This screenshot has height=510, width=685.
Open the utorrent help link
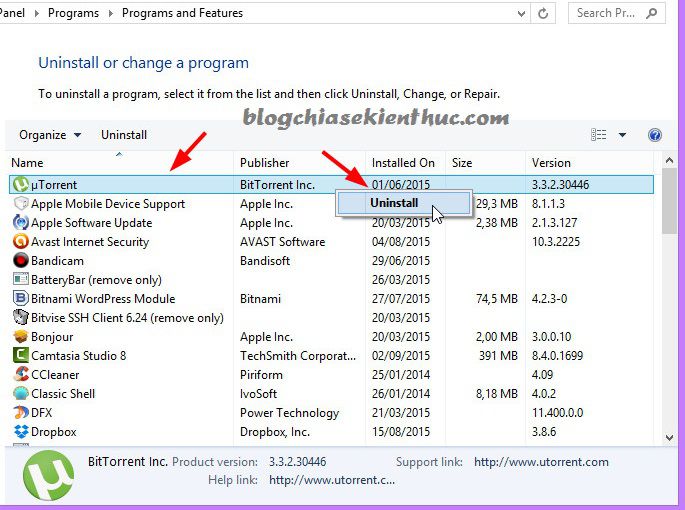tap(332, 480)
